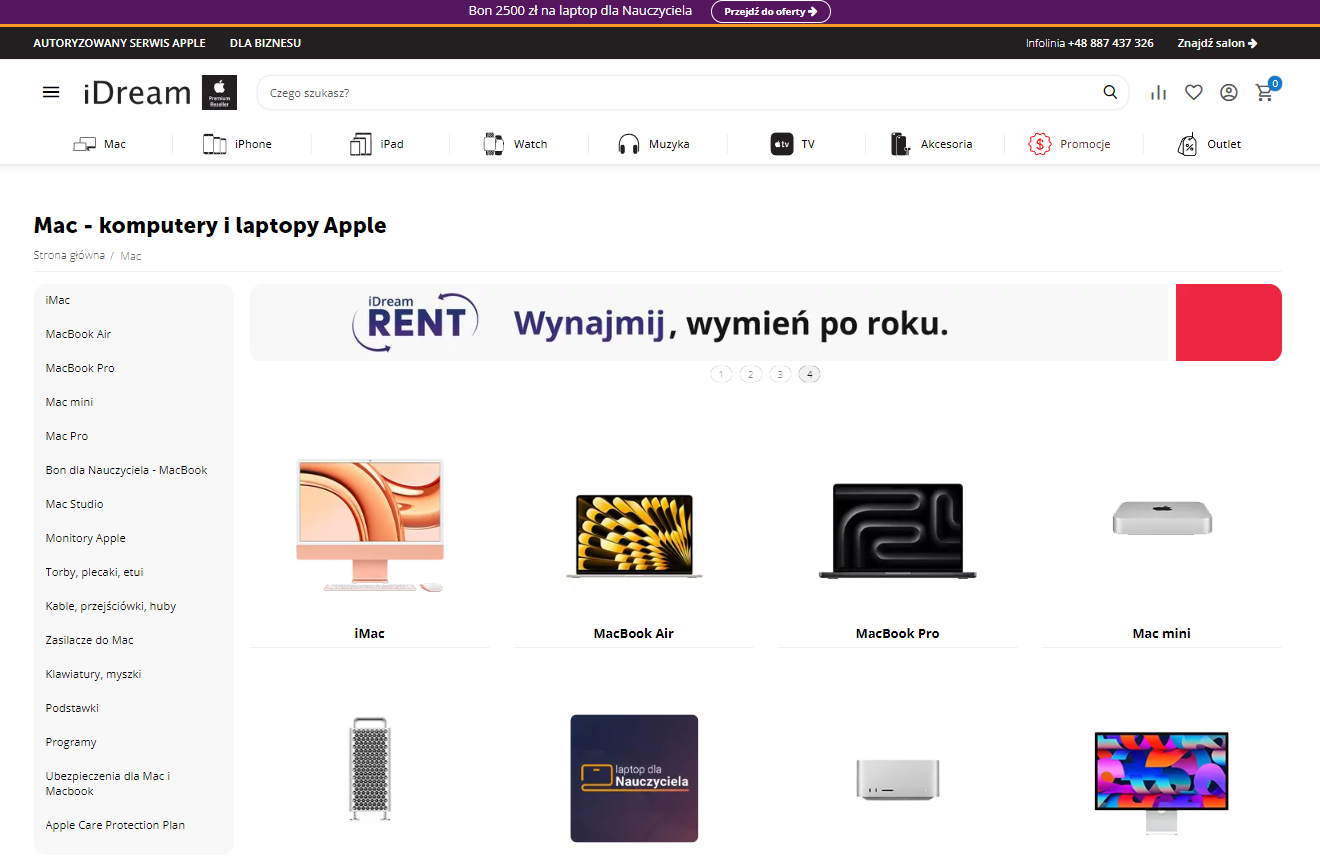Image resolution: width=1320 pixels, height=856 pixels.
Task: Select banner slide 3 indicator
Action: coord(780,374)
